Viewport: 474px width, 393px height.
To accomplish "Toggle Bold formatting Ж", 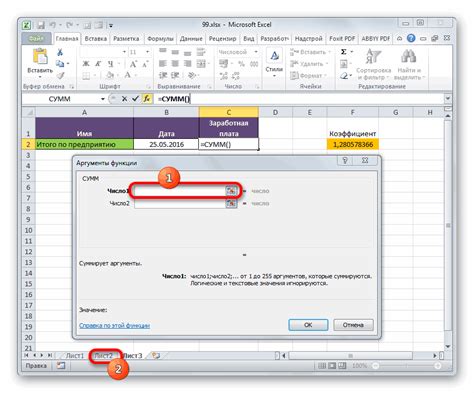I will tap(86, 64).
